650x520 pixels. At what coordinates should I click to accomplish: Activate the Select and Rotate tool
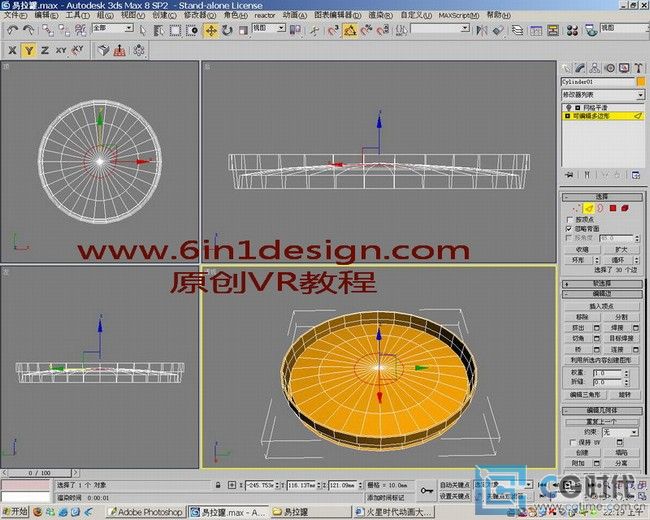click(227, 30)
